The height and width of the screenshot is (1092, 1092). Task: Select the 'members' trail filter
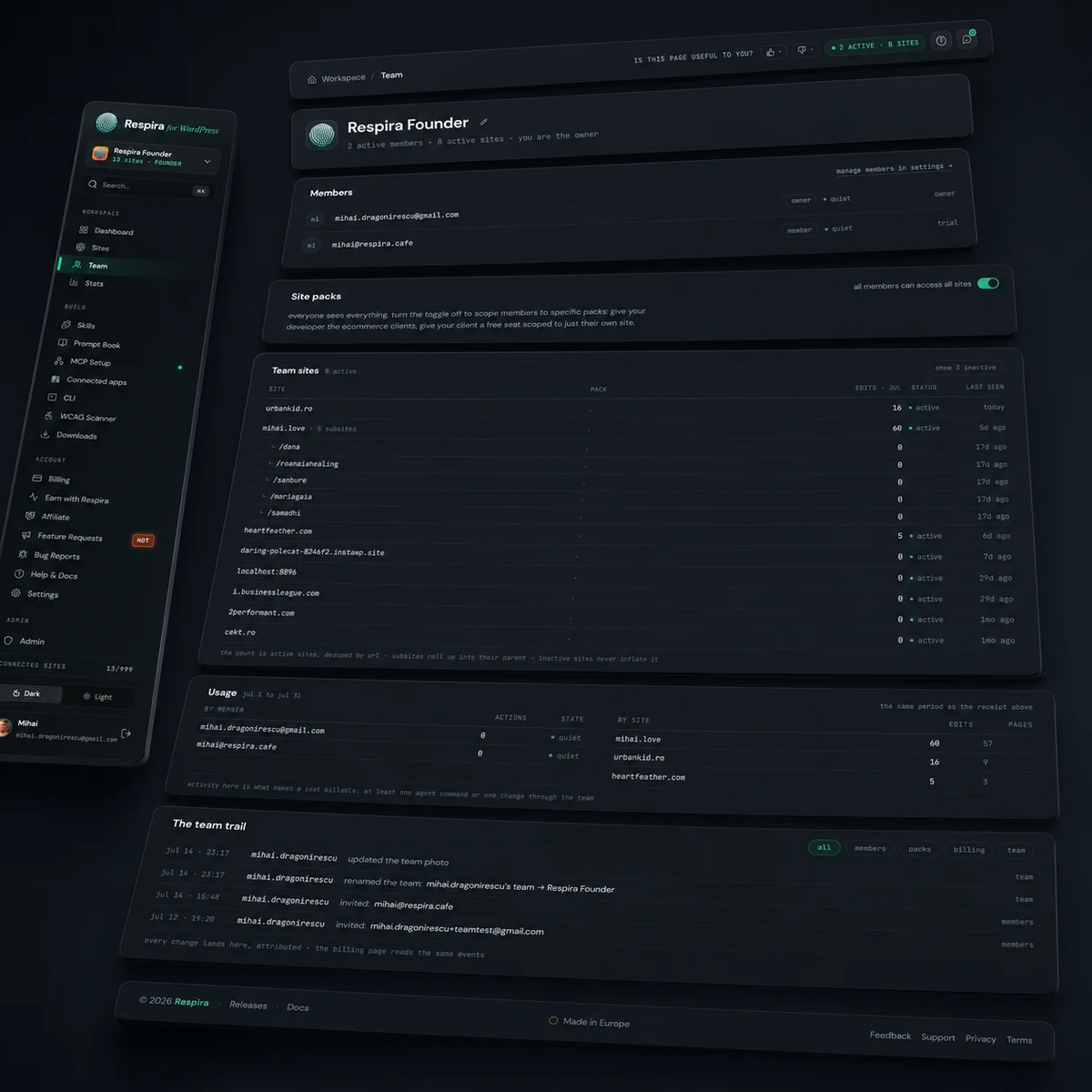(x=870, y=848)
